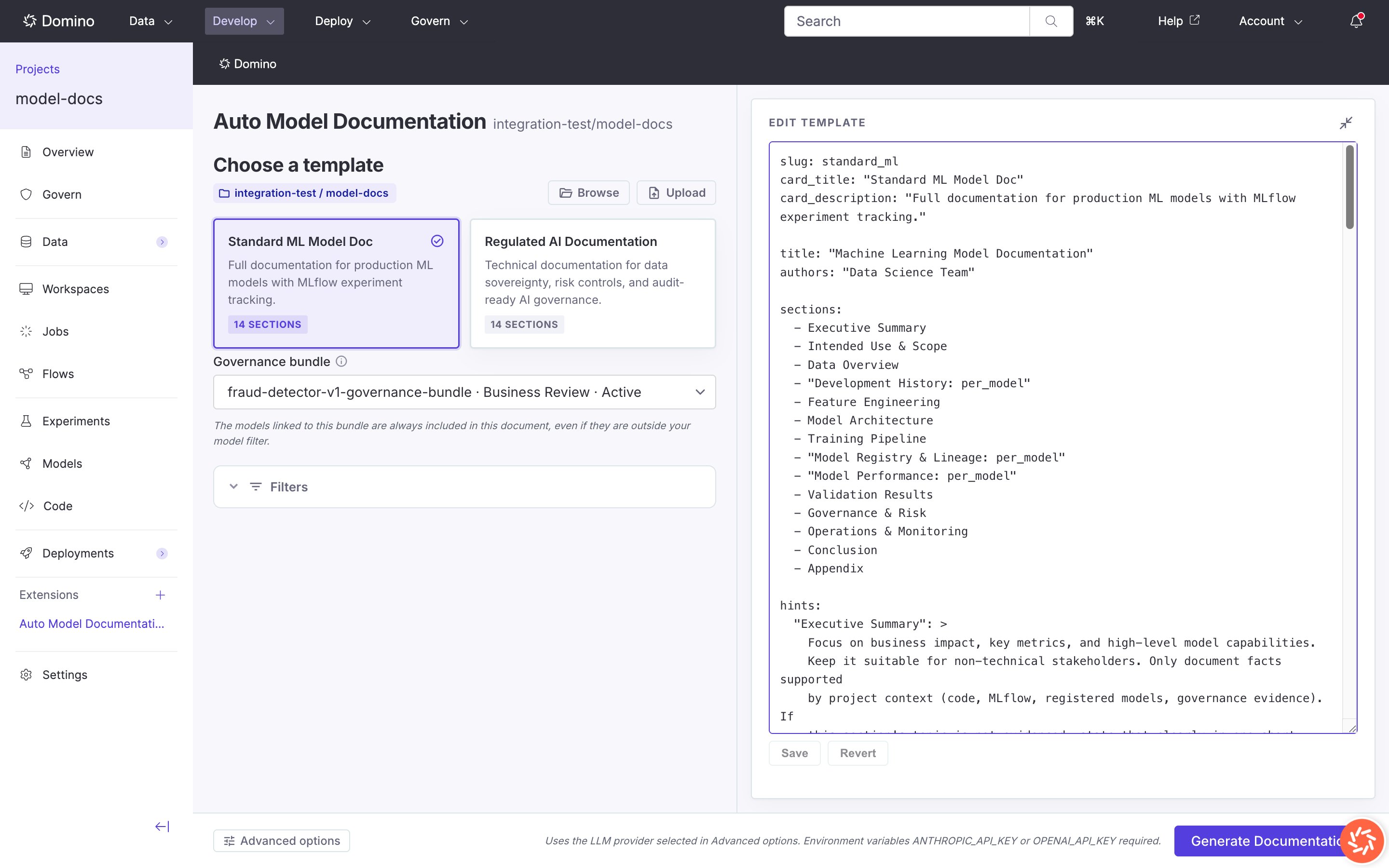
Task: Open the Develop top menu
Action: [244, 21]
